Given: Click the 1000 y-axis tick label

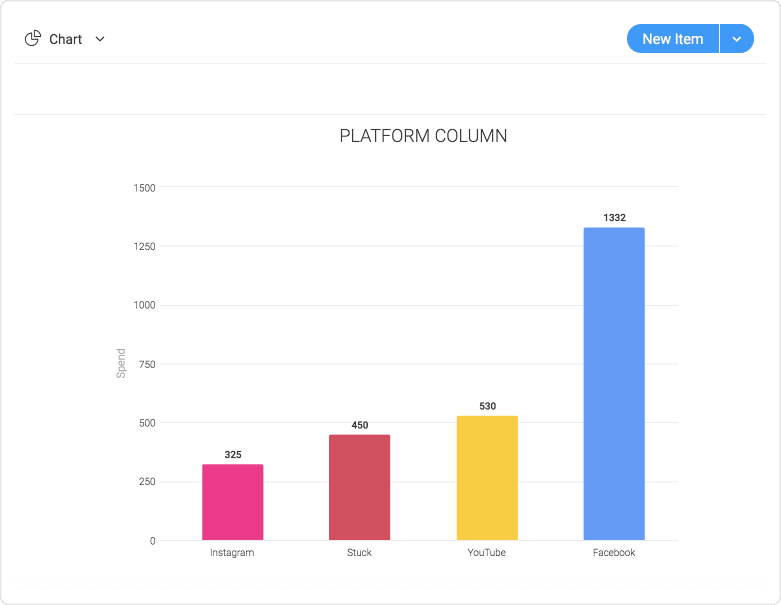Looking at the screenshot, I should pos(144,305).
